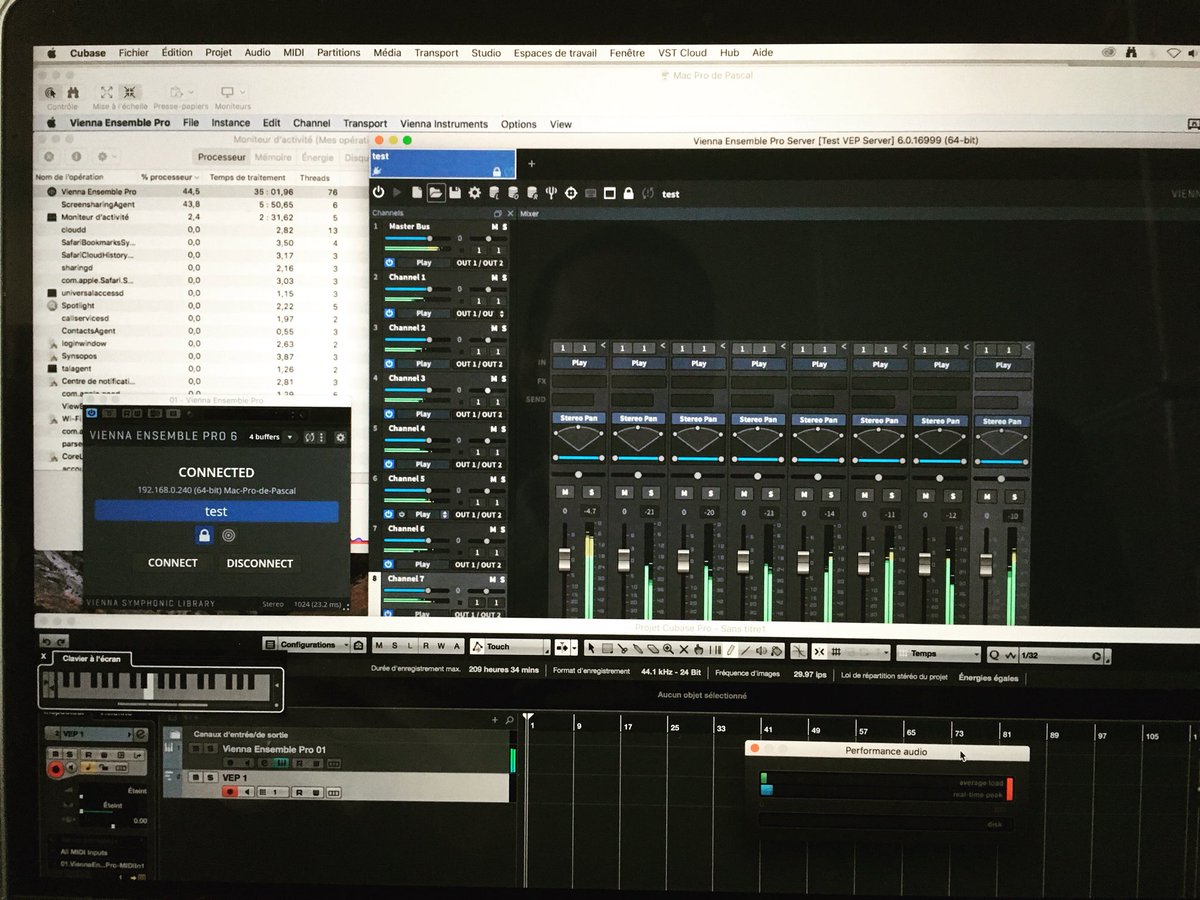Click the lock icon below the test instance

[205, 536]
